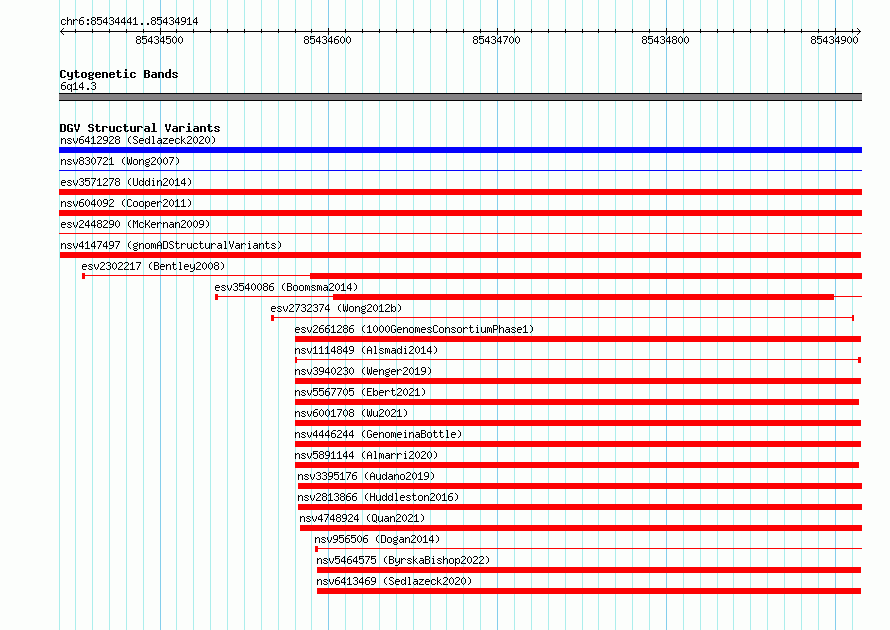Select the blue nsv6412928 variant bar
This screenshot has width=890, height=630.
(x=460, y=150)
